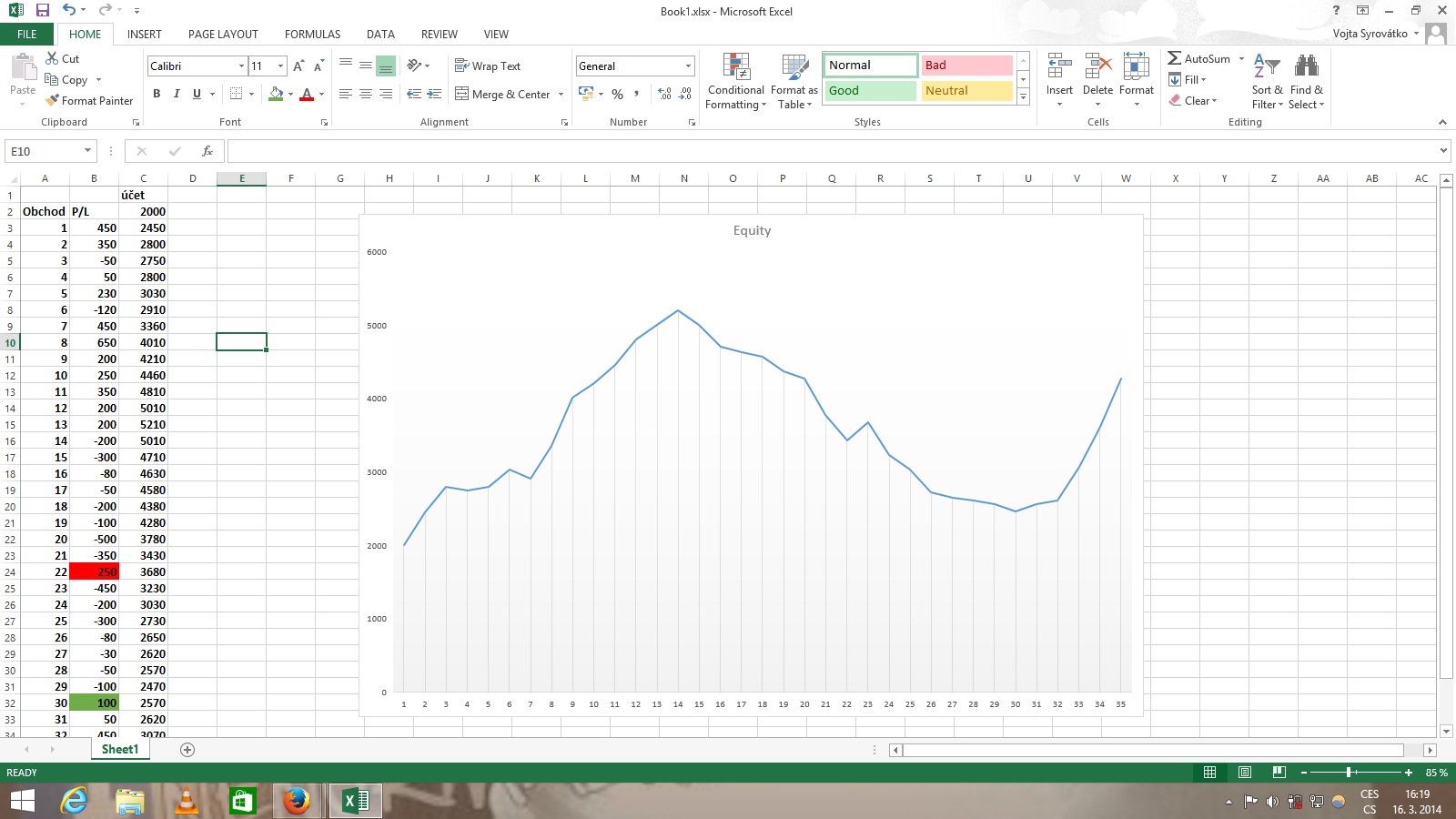Open the PAGE LAYOUT tab
The image size is (1456, 819).
coord(223,35)
